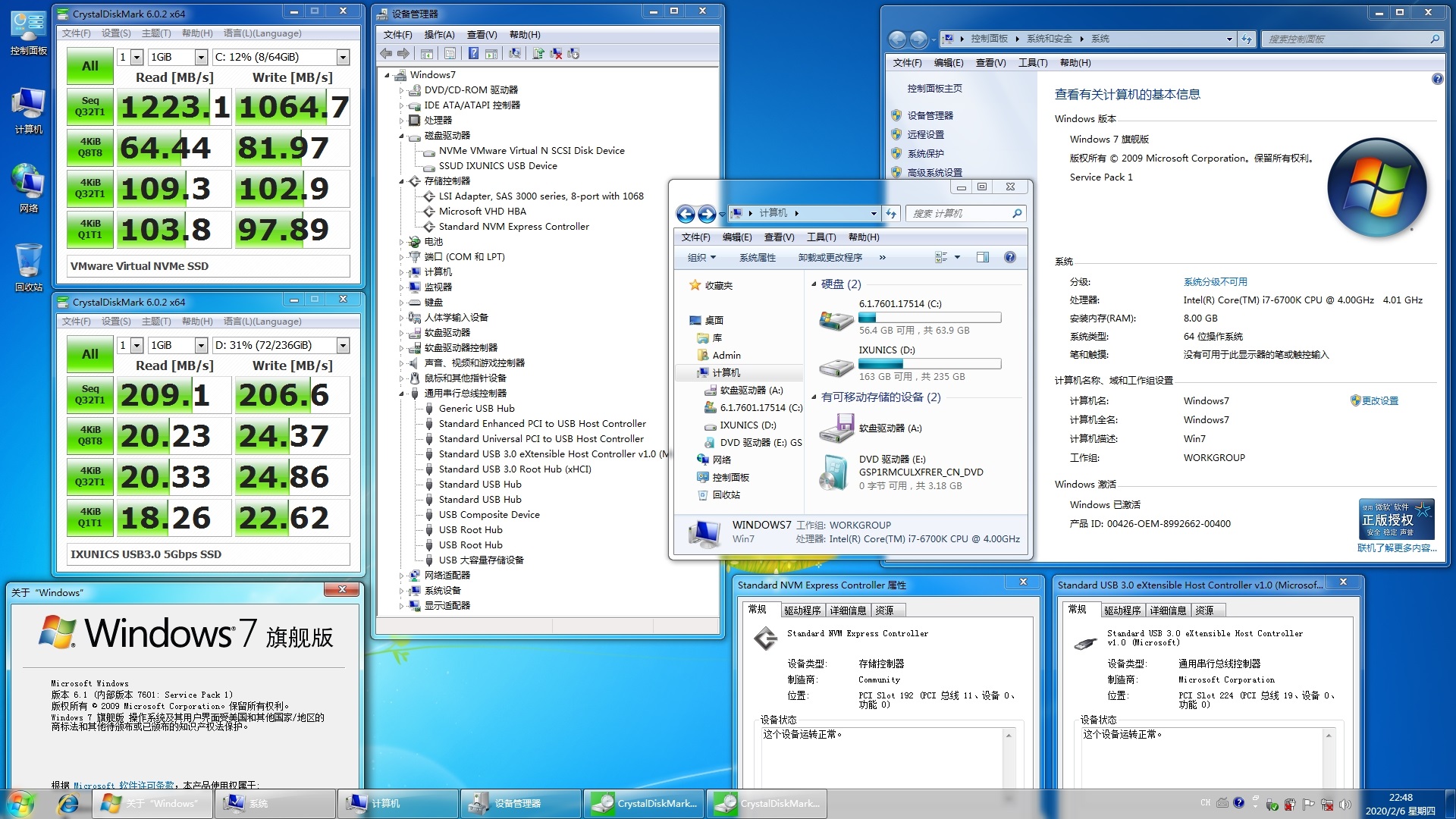Expand the 网络适配器 node
The image size is (1456, 819).
402,576
